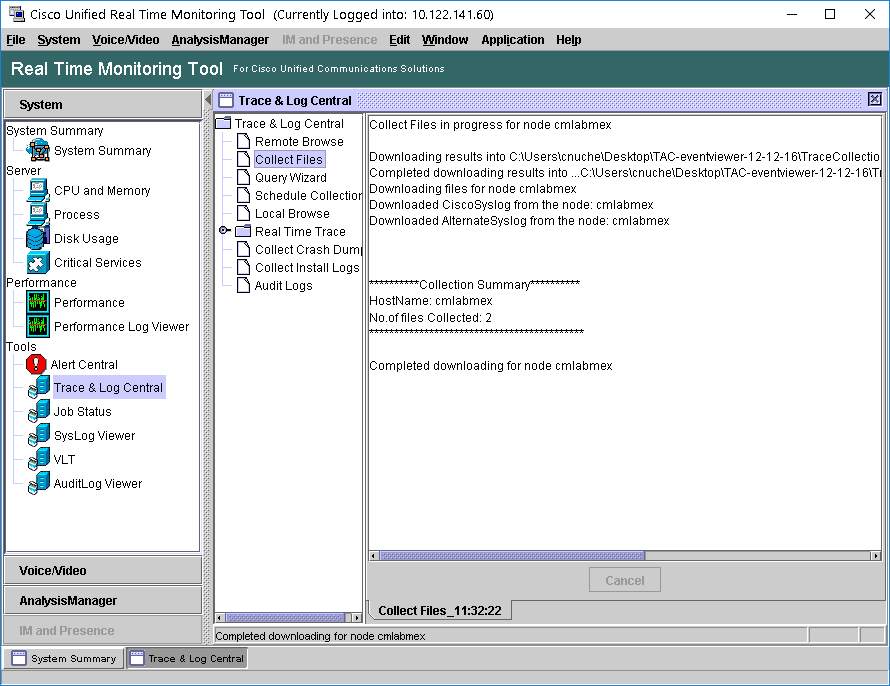Select Query Wizard in the tree

pyautogui.click(x=291, y=178)
